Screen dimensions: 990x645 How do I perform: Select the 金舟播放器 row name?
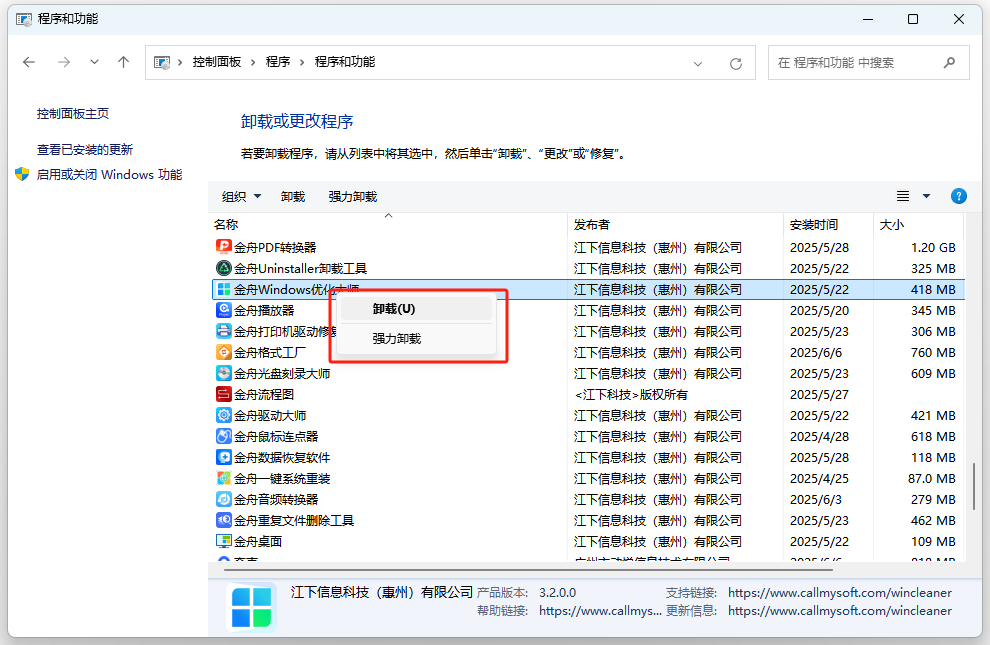coord(264,311)
